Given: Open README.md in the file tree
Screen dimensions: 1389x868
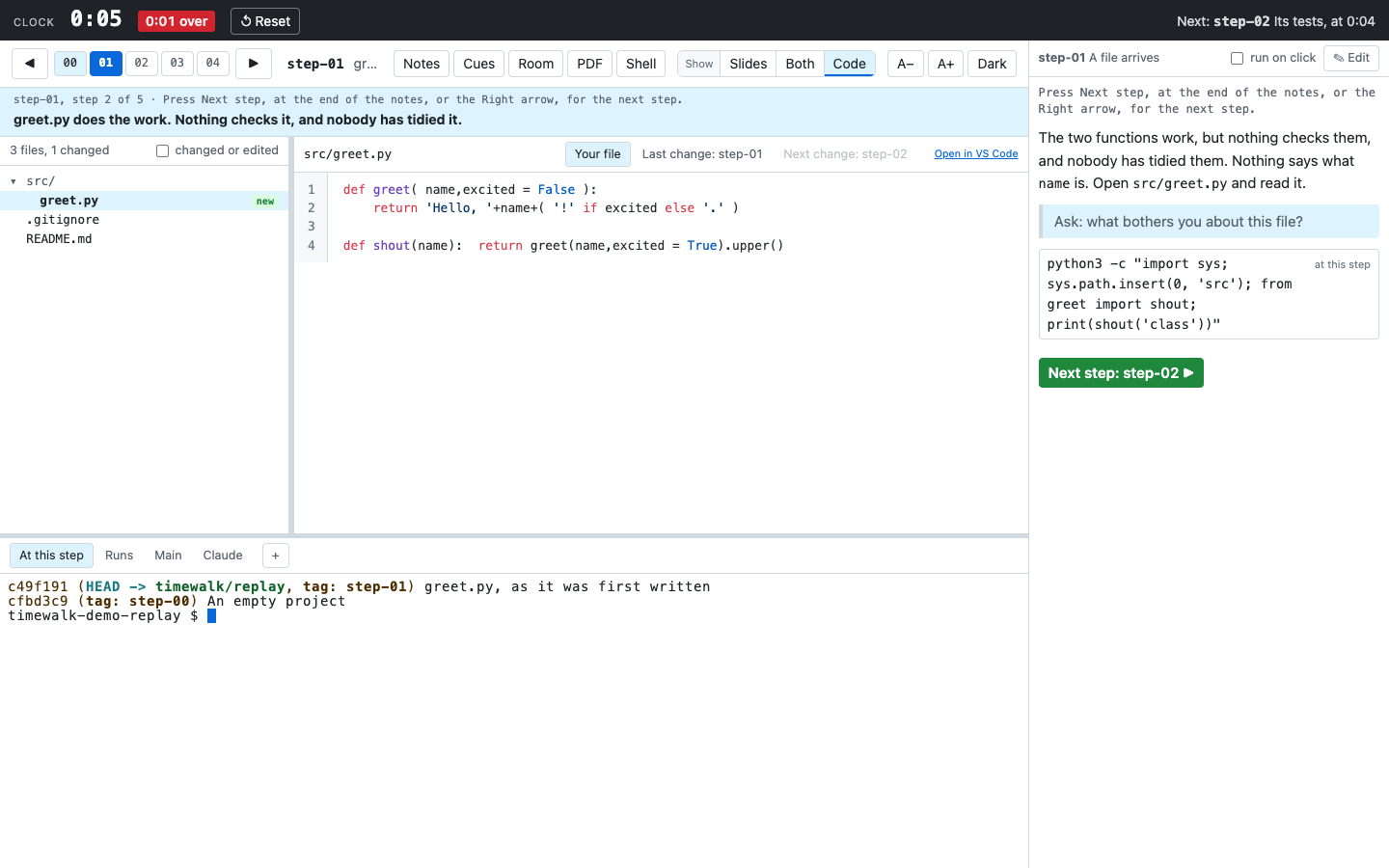Looking at the screenshot, I should point(145,239).
